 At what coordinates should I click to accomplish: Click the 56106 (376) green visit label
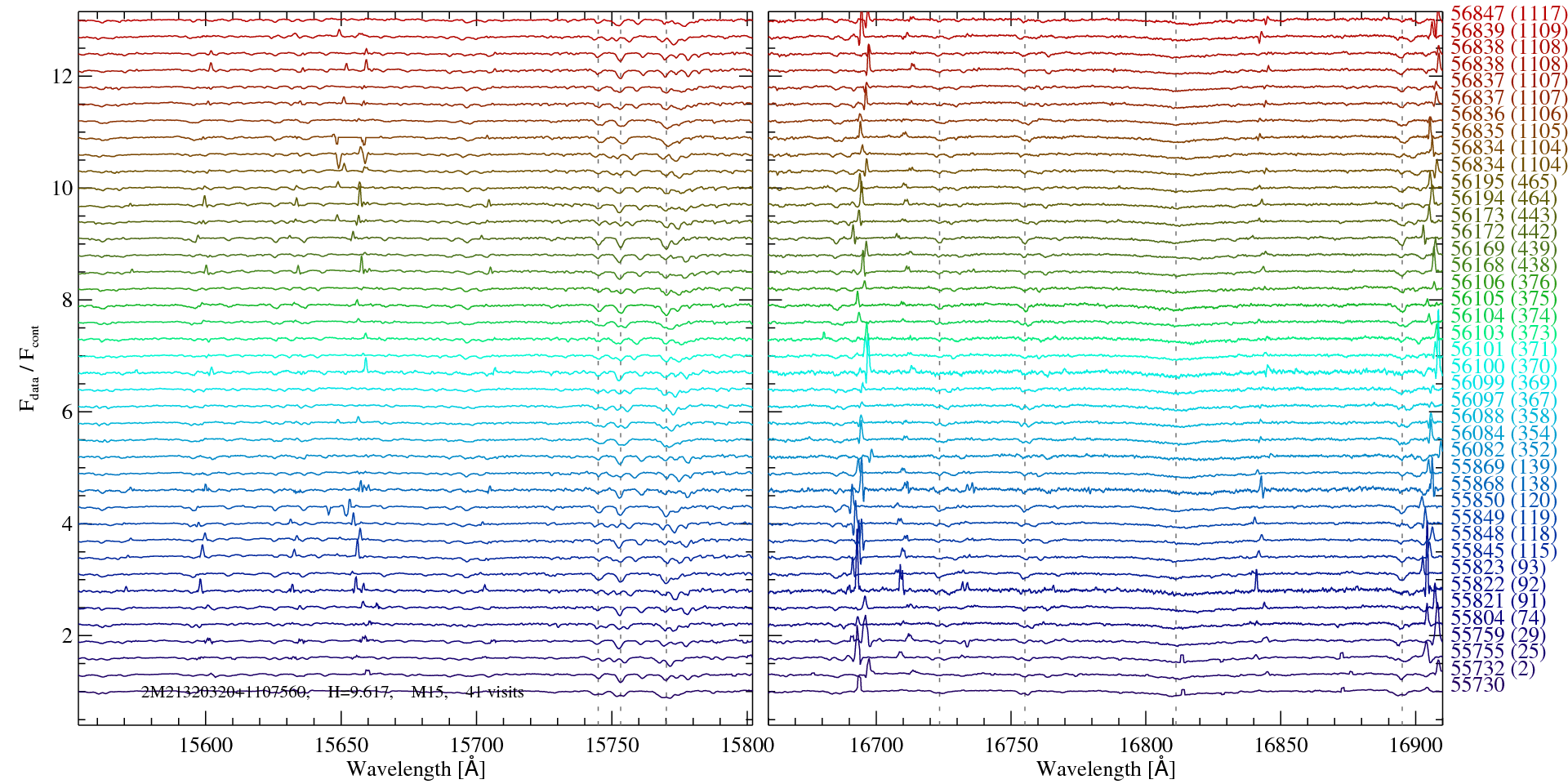[x=1503, y=283]
